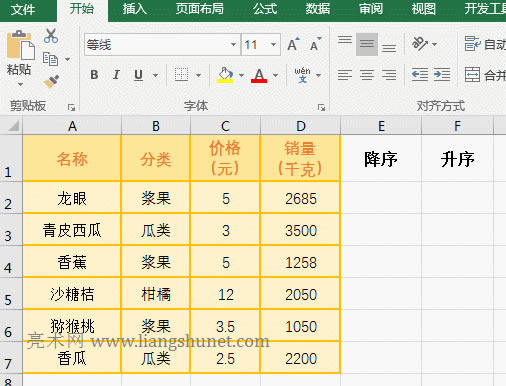The width and height of the screenshot is (506, 386).
Task: Open the 文件 menu
Action: coord(23,9)
